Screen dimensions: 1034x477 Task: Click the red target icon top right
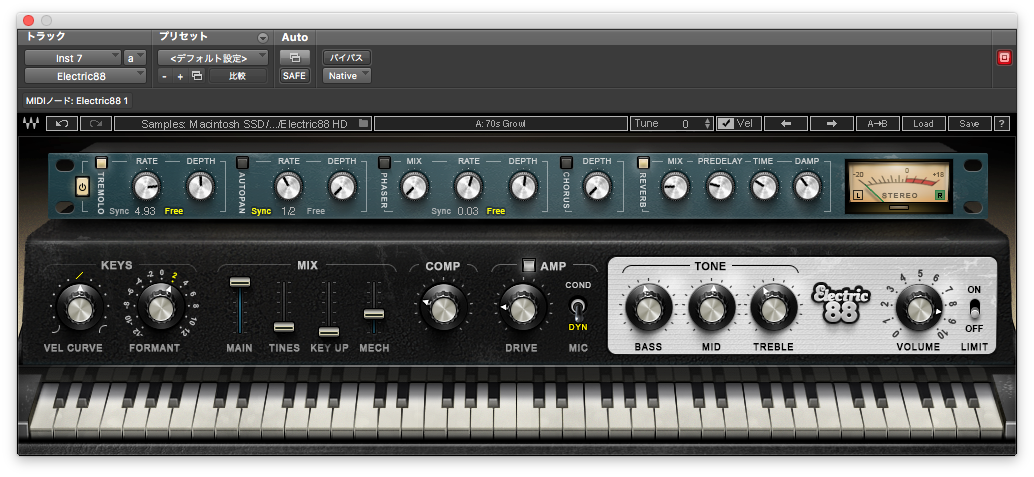(1004, 58)
